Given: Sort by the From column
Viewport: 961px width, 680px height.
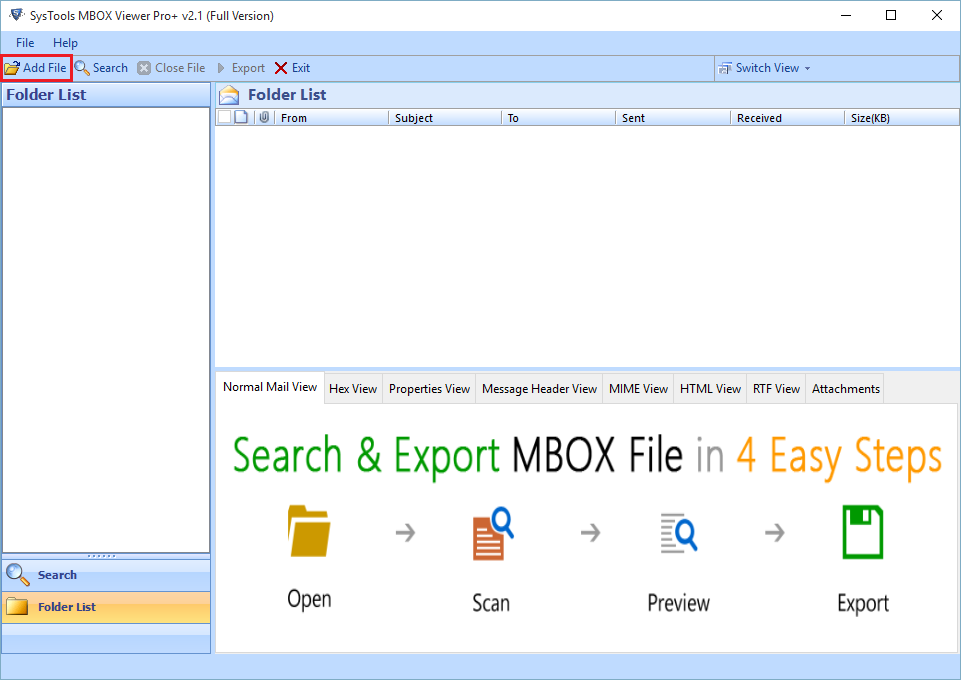Looking at the screenshot, I should (332, 118).
